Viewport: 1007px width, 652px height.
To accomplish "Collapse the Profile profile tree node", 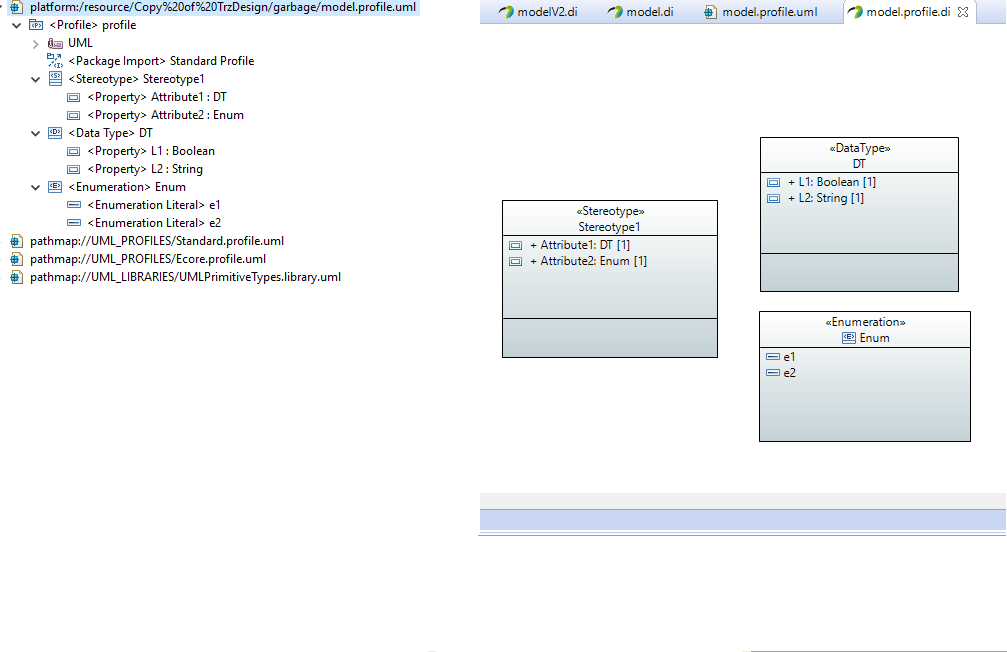I will tap(17, 26).
